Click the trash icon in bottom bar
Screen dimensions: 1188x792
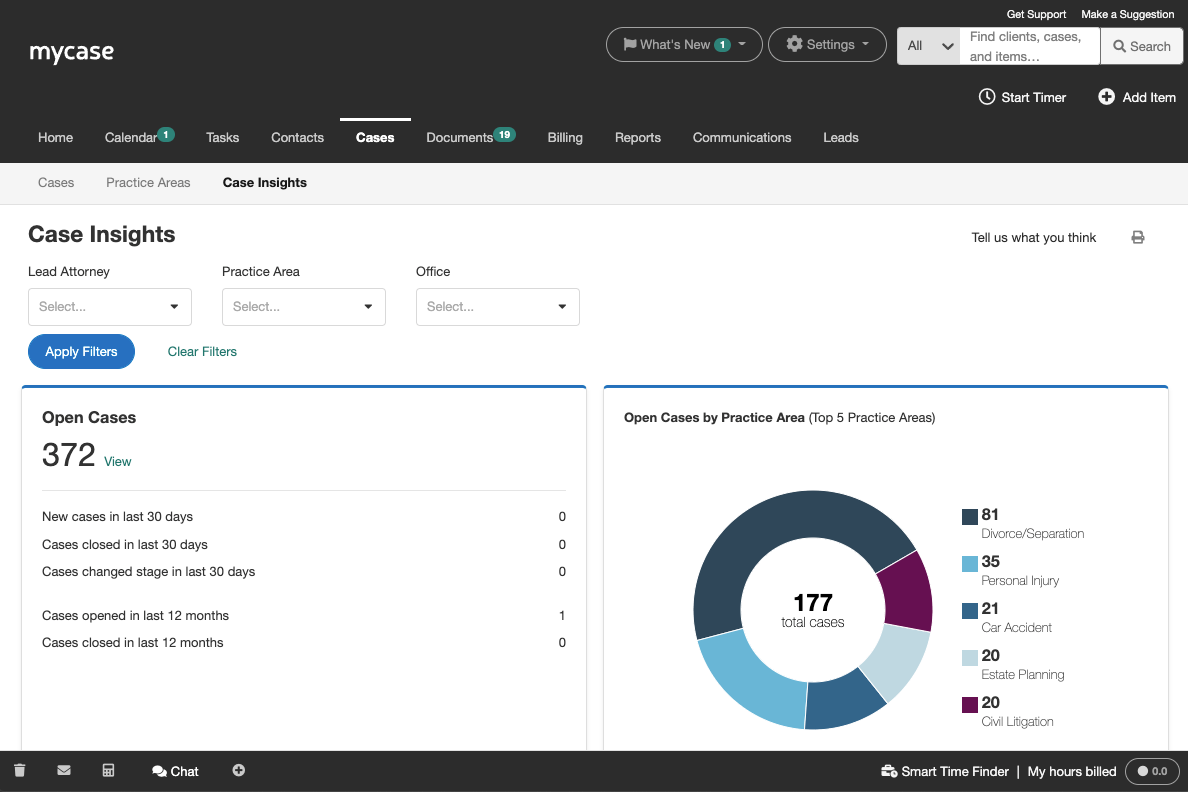[20, 771]
